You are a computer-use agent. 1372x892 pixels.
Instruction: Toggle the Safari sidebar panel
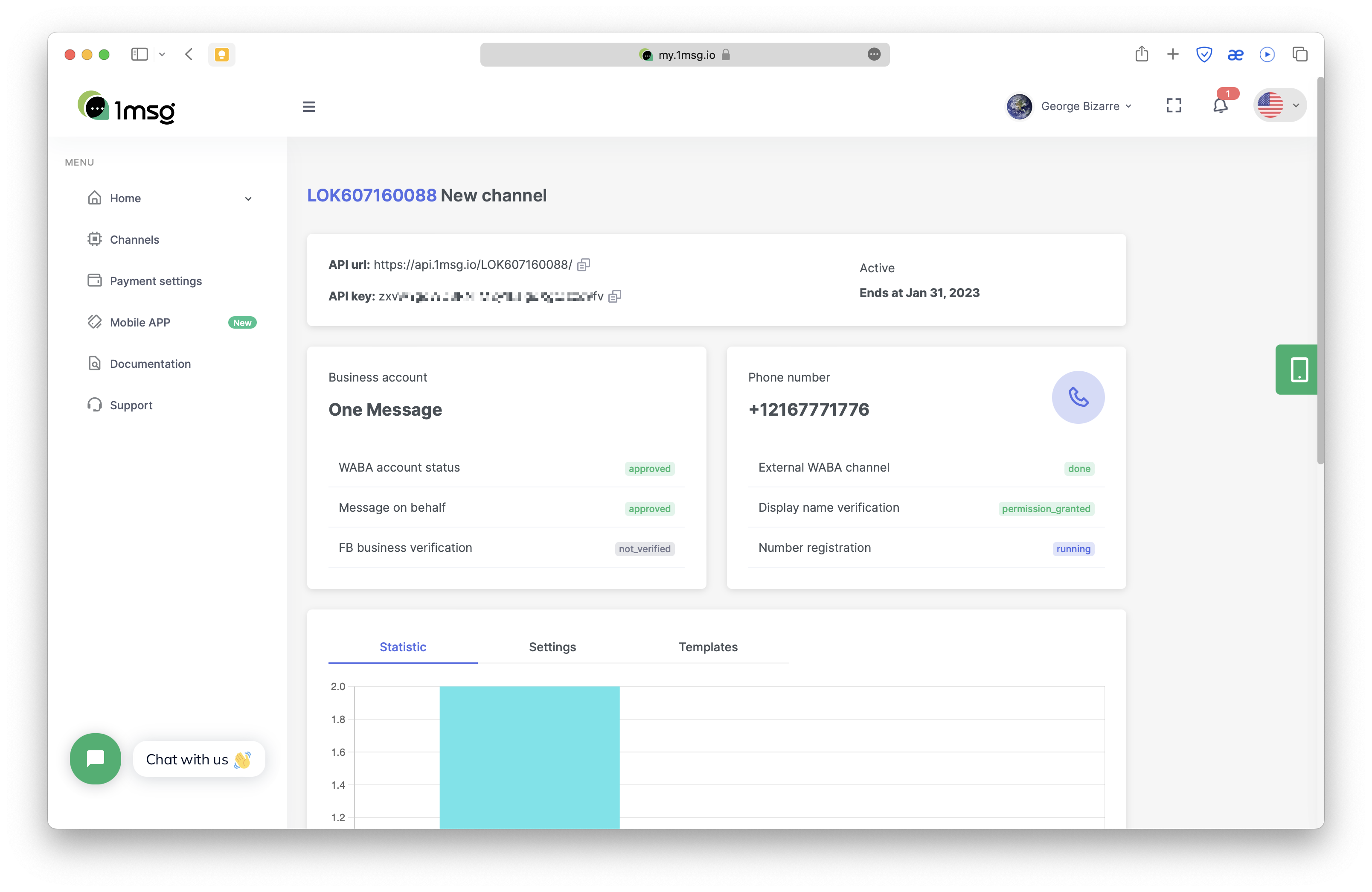click(x=140, y=54)
